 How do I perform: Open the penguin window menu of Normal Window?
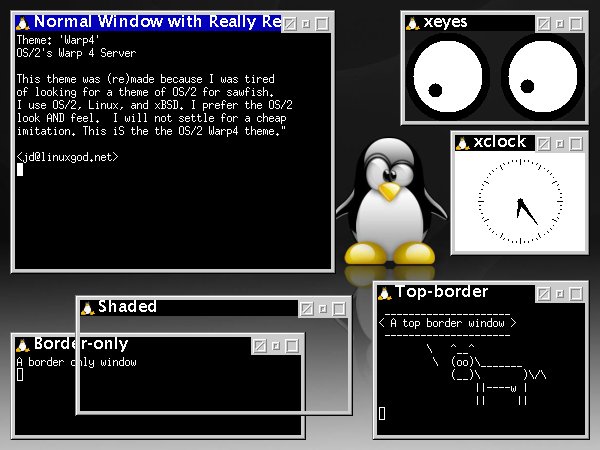click(23, 23)
